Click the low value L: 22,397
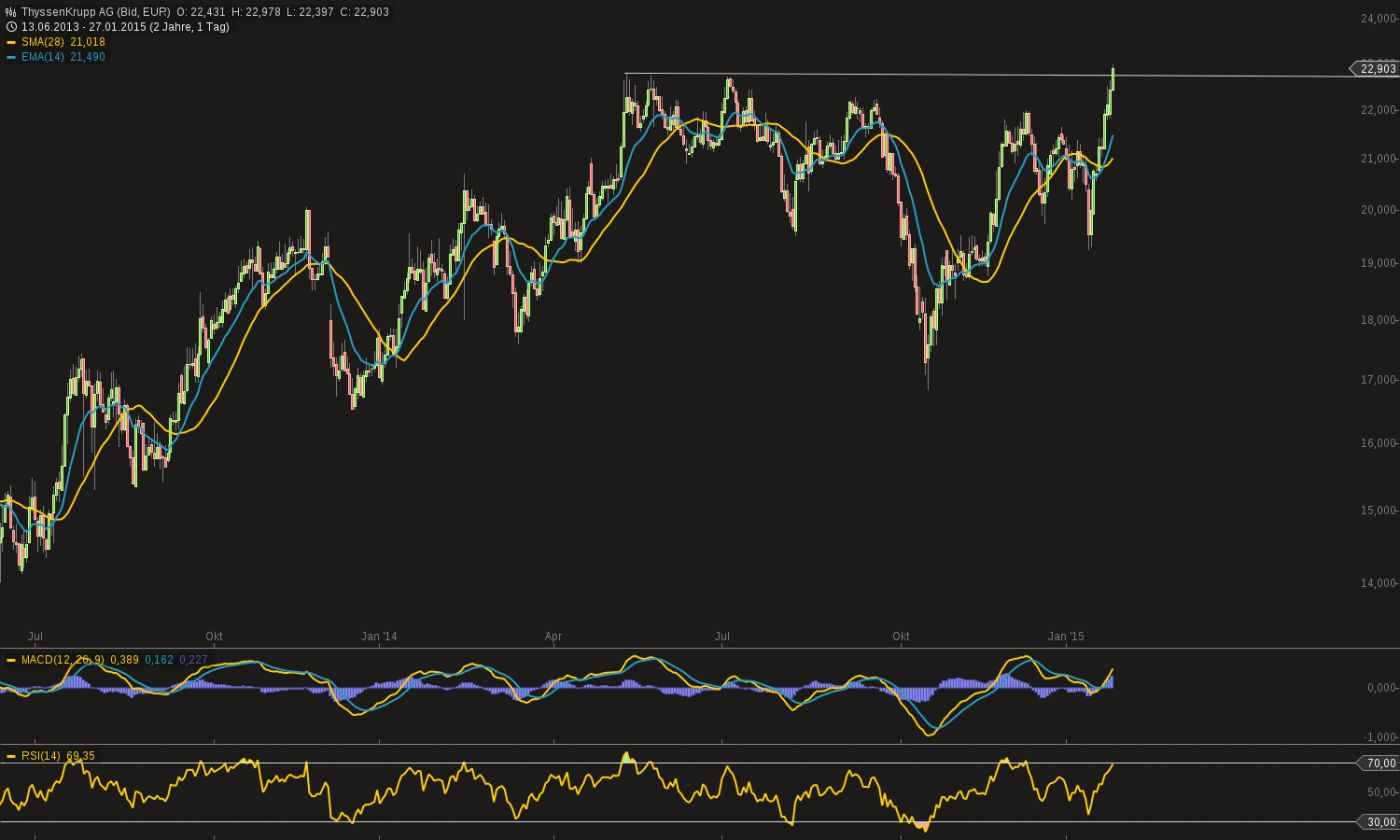The image size is (1400, 840). [x=310, y=12]
